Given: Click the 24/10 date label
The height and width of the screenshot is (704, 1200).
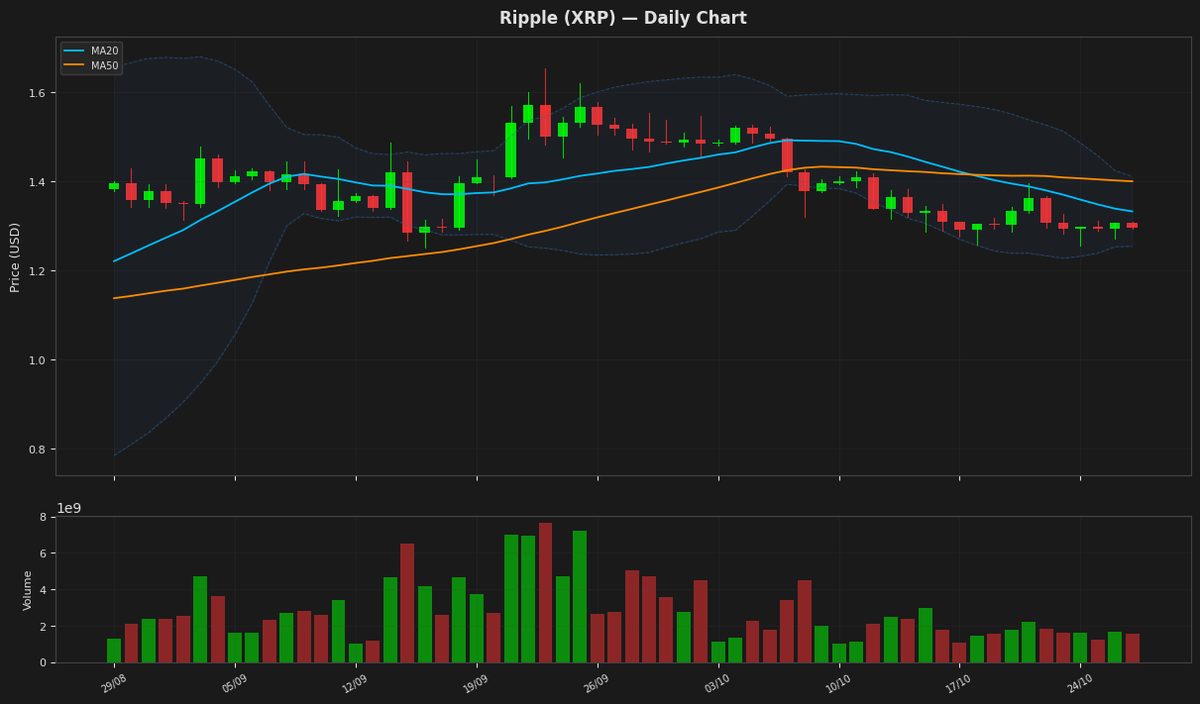Looking at the screenshot, I should [1079, 685].
